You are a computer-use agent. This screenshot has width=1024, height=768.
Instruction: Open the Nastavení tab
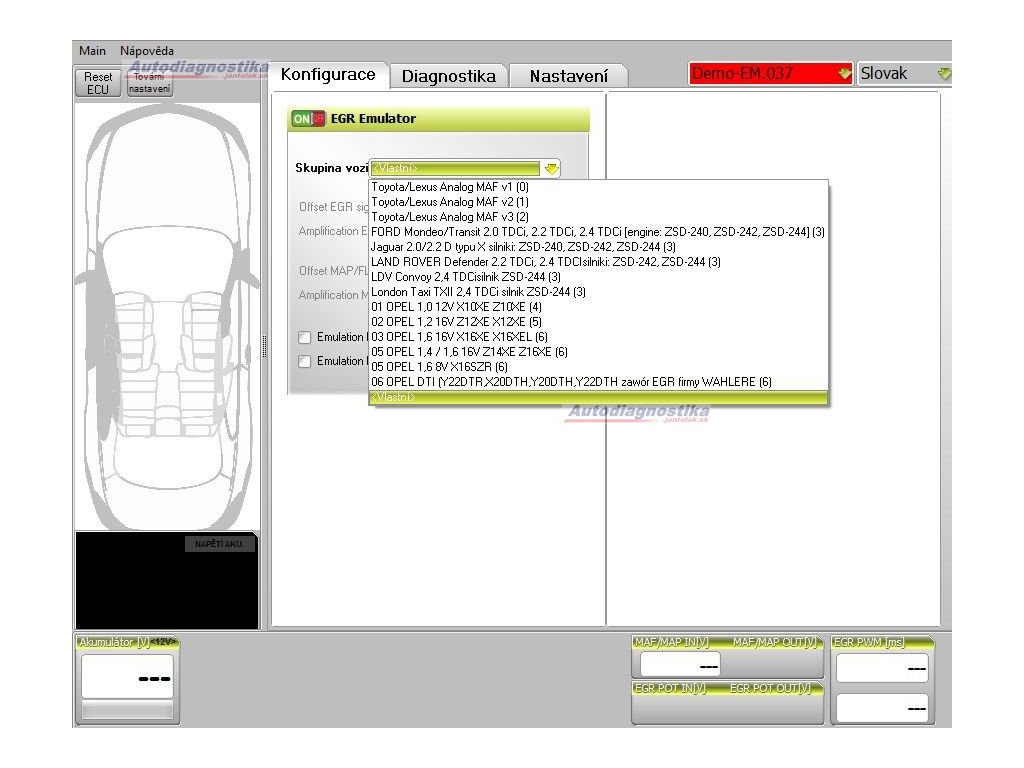568,76
